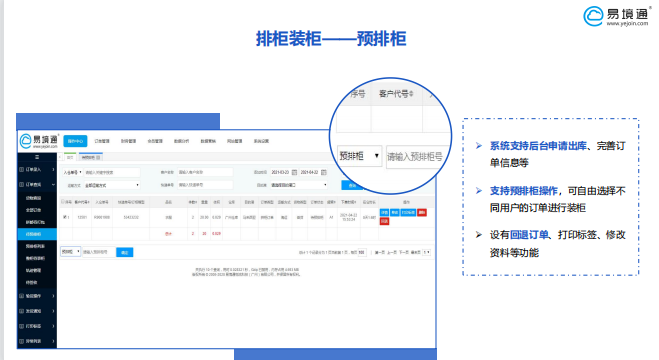Select 轨迹管理 in the sidebar

click(33, 271)
